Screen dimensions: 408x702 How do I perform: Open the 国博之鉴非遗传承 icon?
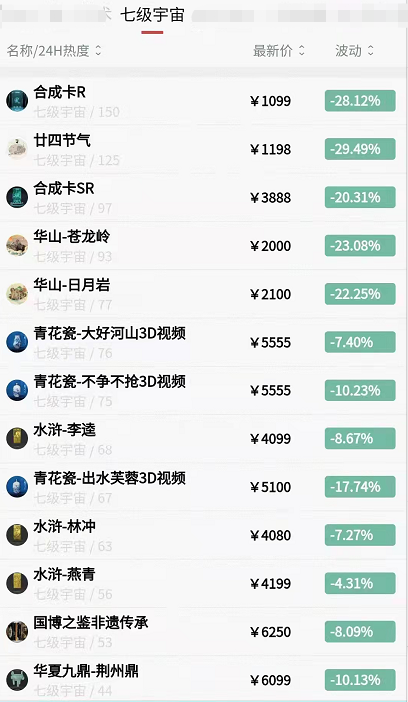[x=17, y=632]
